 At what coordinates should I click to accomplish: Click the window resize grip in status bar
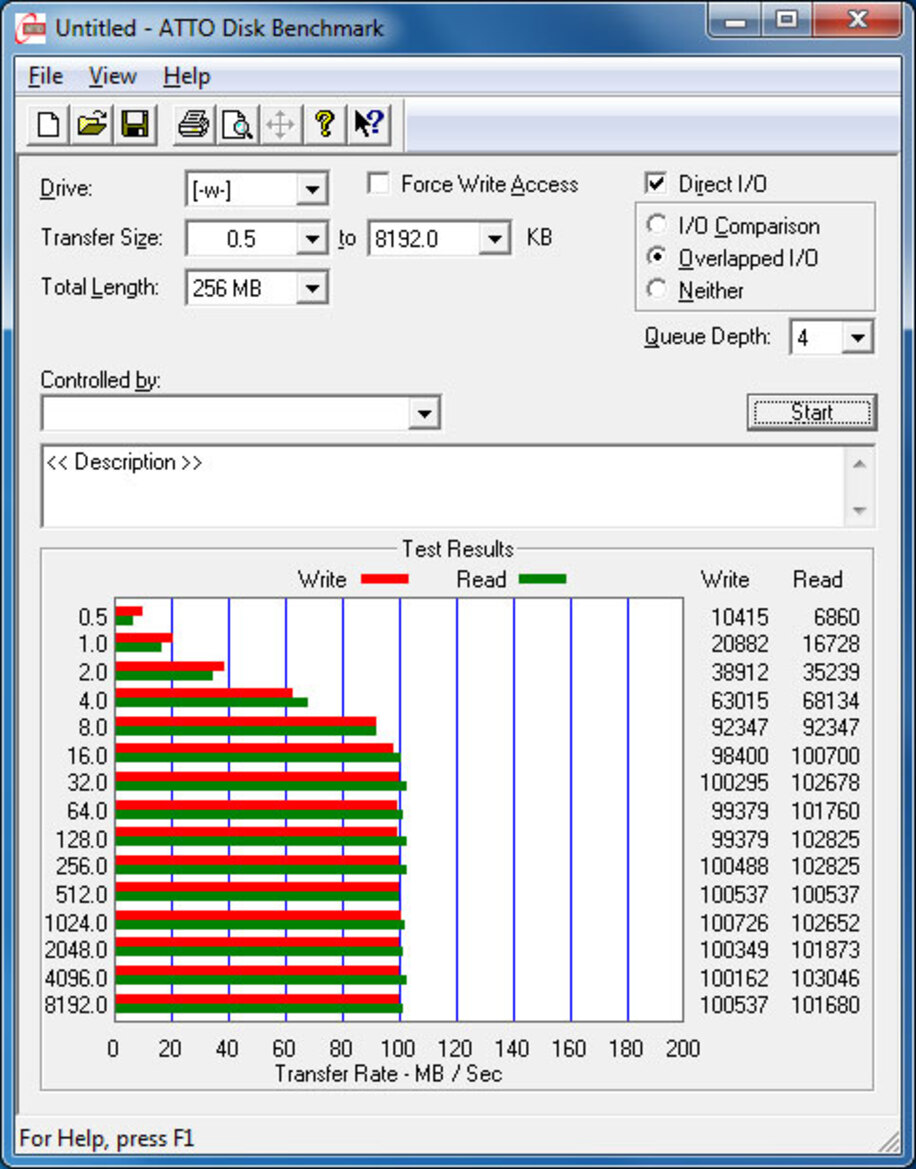[888, 1141]
